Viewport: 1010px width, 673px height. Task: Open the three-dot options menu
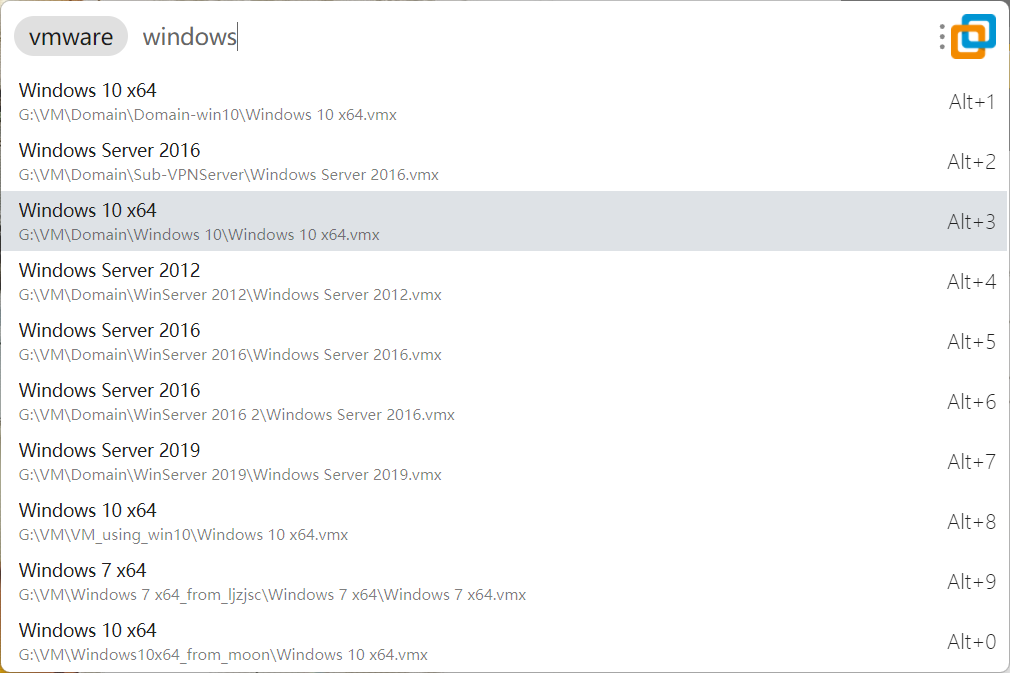tap(942, 37)
